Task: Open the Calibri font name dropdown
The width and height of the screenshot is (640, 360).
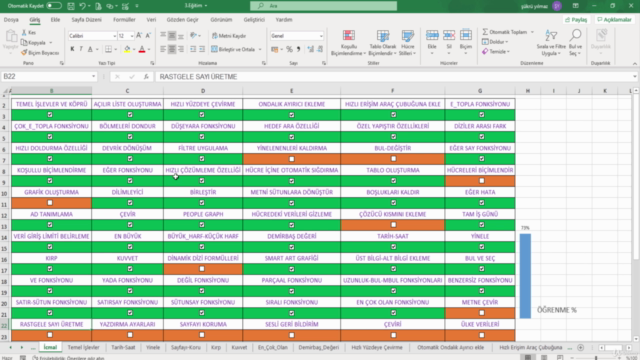Action: point(114,36)
